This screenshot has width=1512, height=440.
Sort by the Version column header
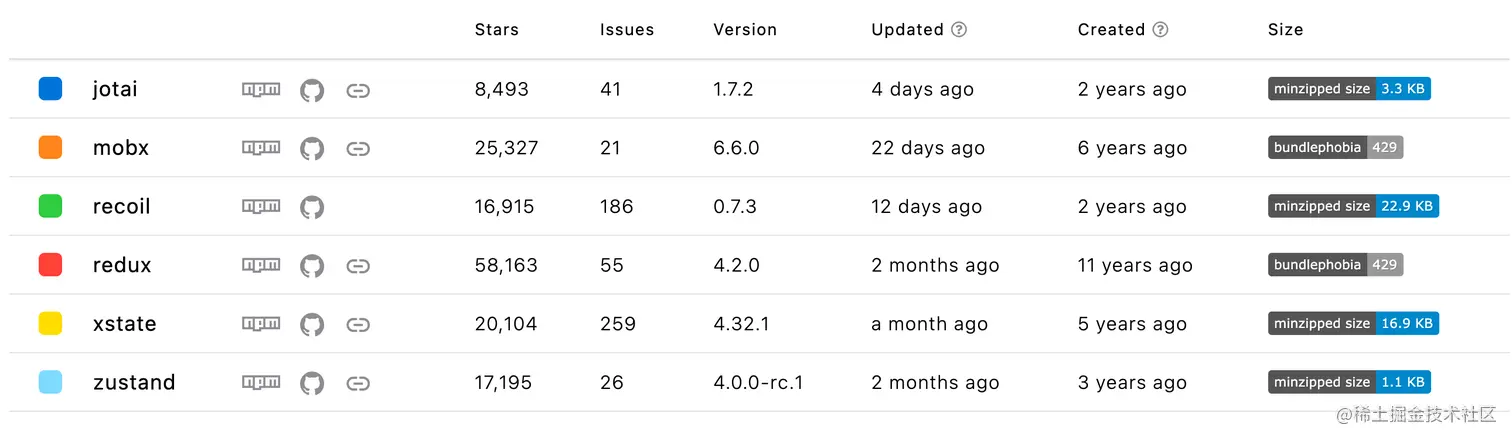click(x=745, y=29)
